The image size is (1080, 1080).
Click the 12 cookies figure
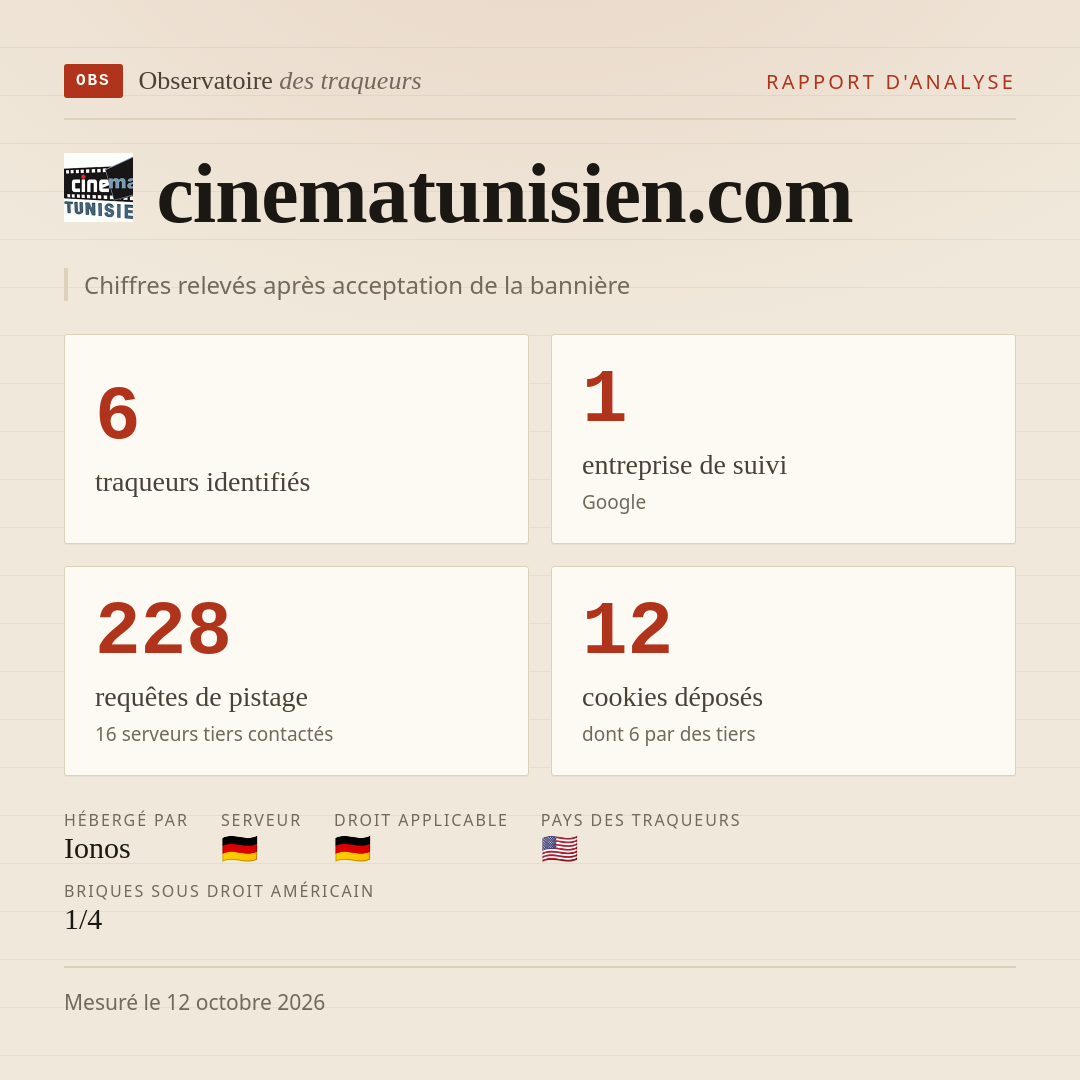pos(627,628)
